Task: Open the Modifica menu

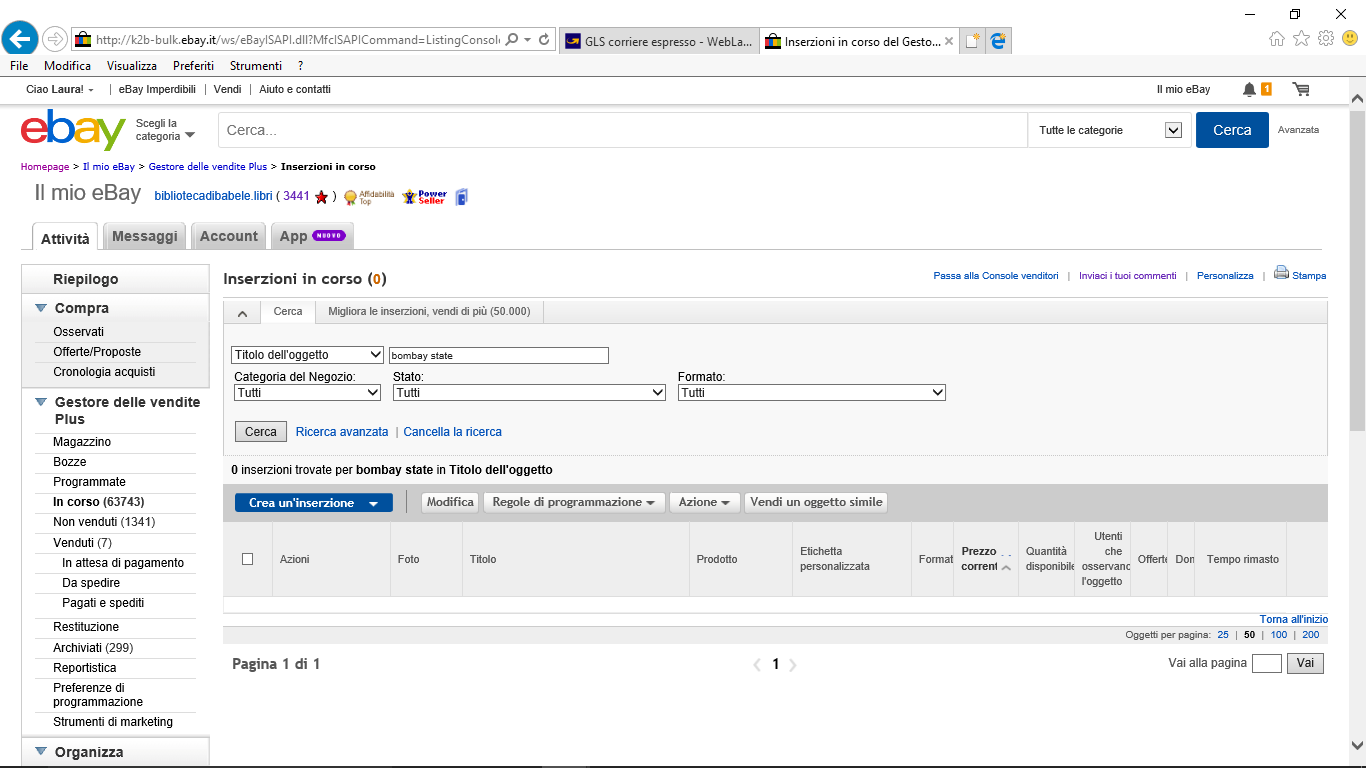Action: pos(67,66)
